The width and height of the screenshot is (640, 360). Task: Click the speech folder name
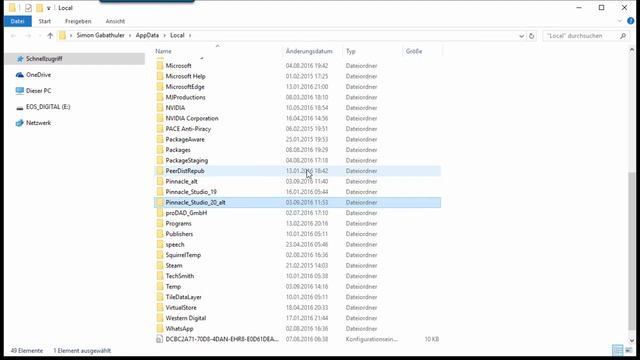point(175,244)
